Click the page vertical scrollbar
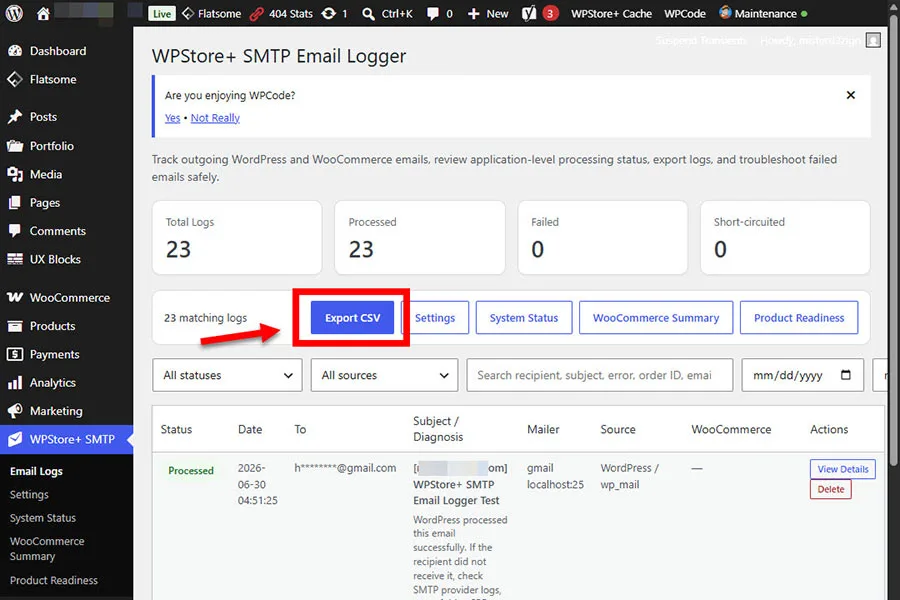Image resolution: width=900 pixels, height=600 pixels. click(893, 241)
